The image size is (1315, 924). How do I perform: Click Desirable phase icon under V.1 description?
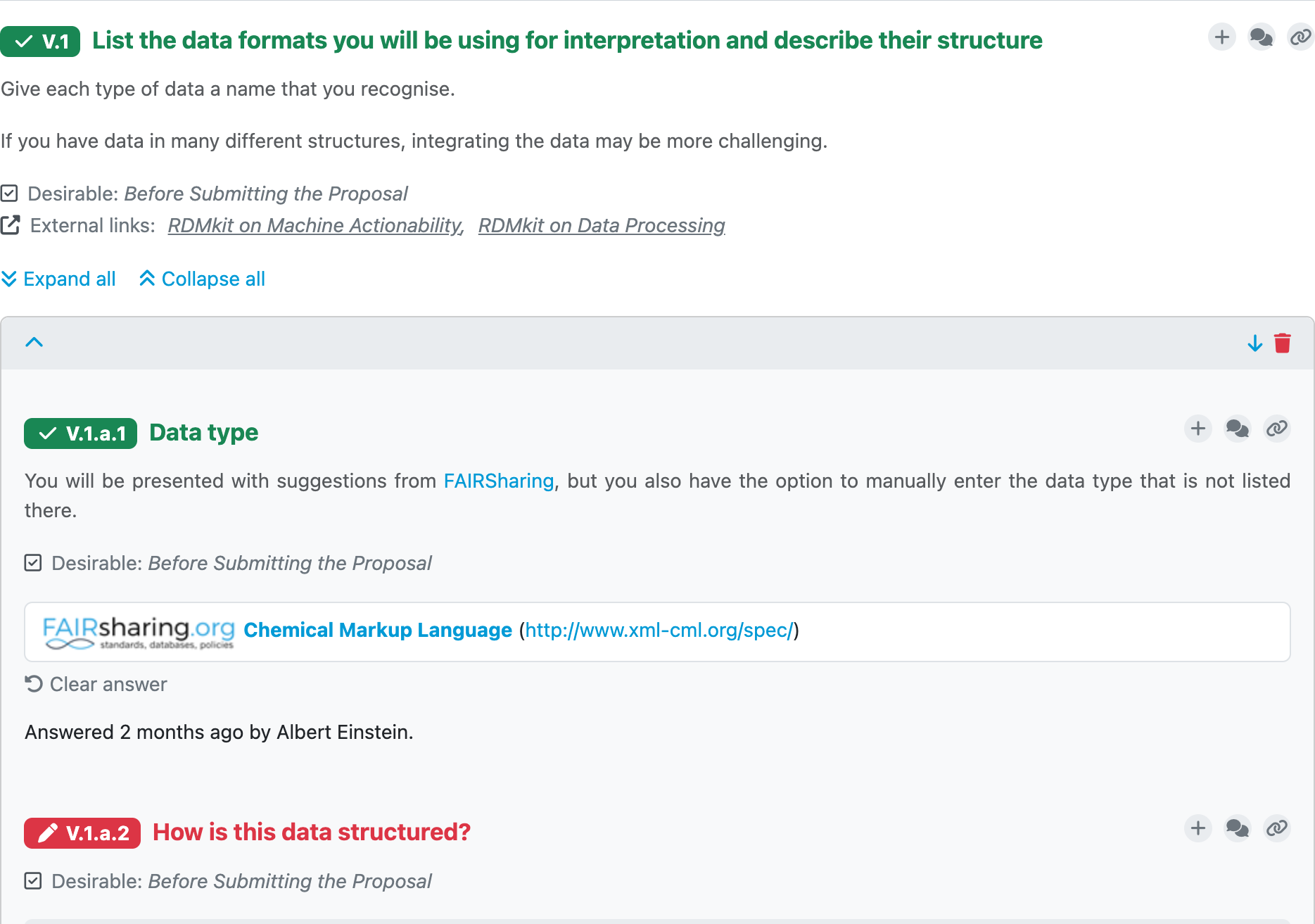click(x=9, y=193)
